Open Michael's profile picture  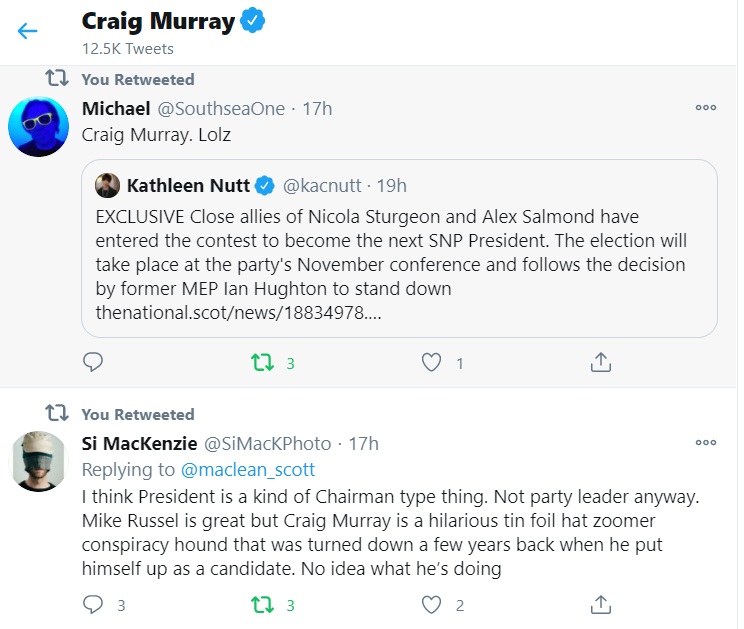(x=38, y=127)
